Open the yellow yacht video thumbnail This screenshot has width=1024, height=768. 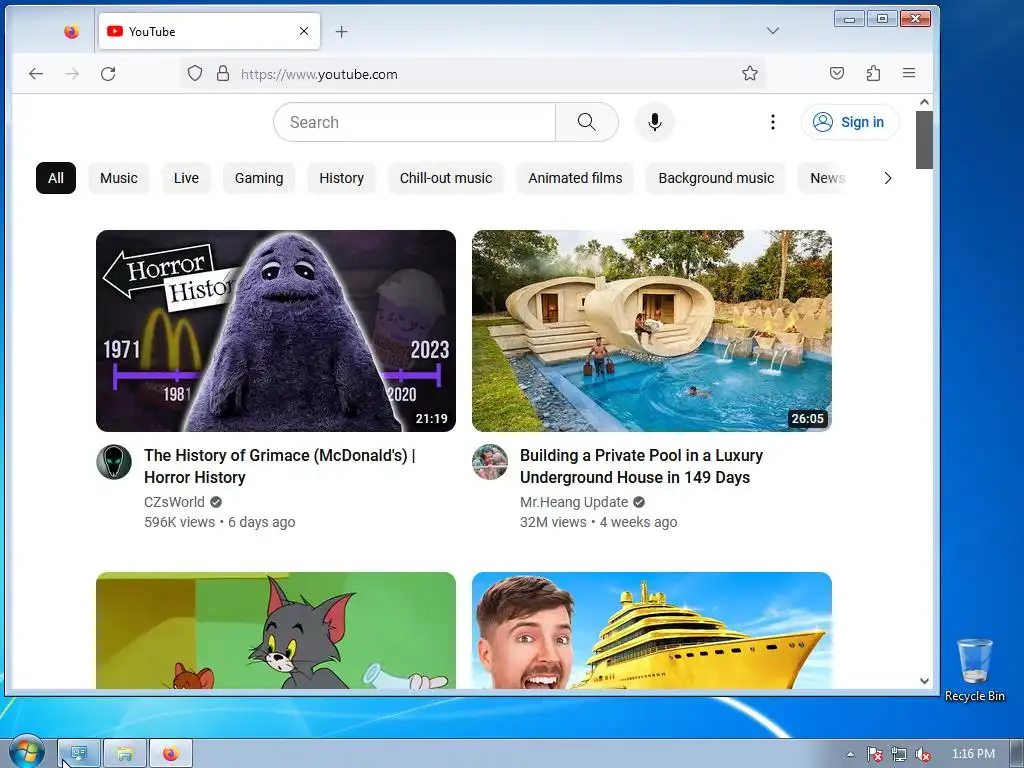pos(652,630)
